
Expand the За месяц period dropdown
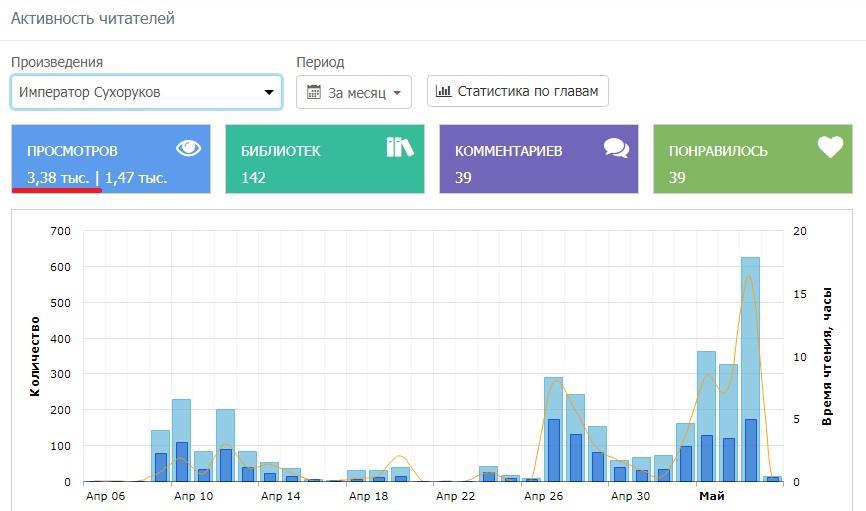[x=354, y=92]
